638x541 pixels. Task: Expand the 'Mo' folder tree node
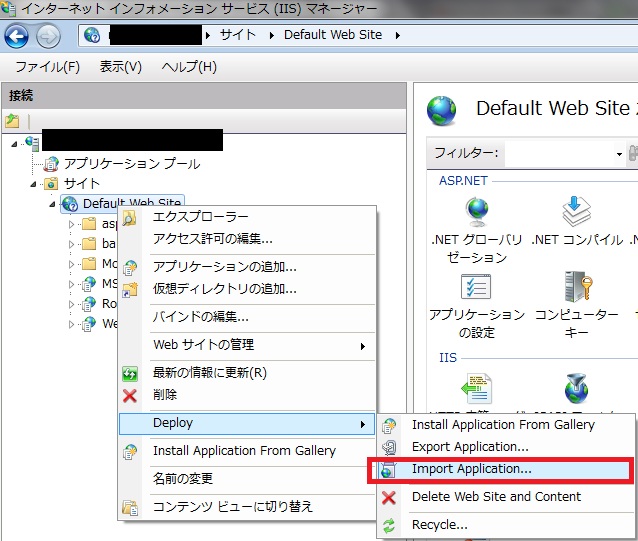click(72, 264)
